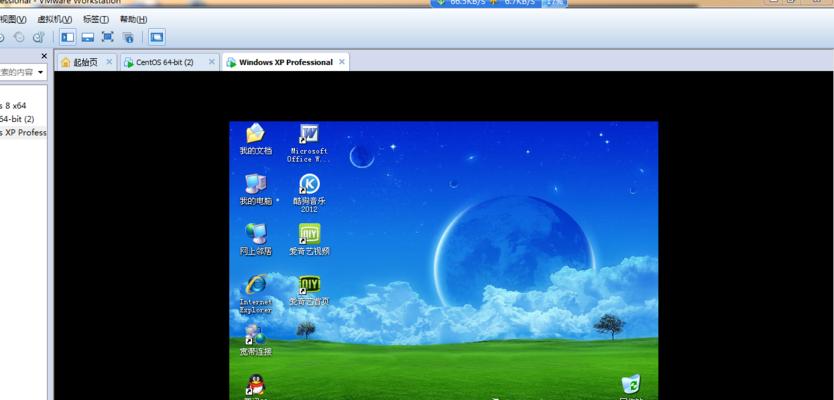
Task: Toggle the console view toolbar icon
Action: (x=157, y=37)
